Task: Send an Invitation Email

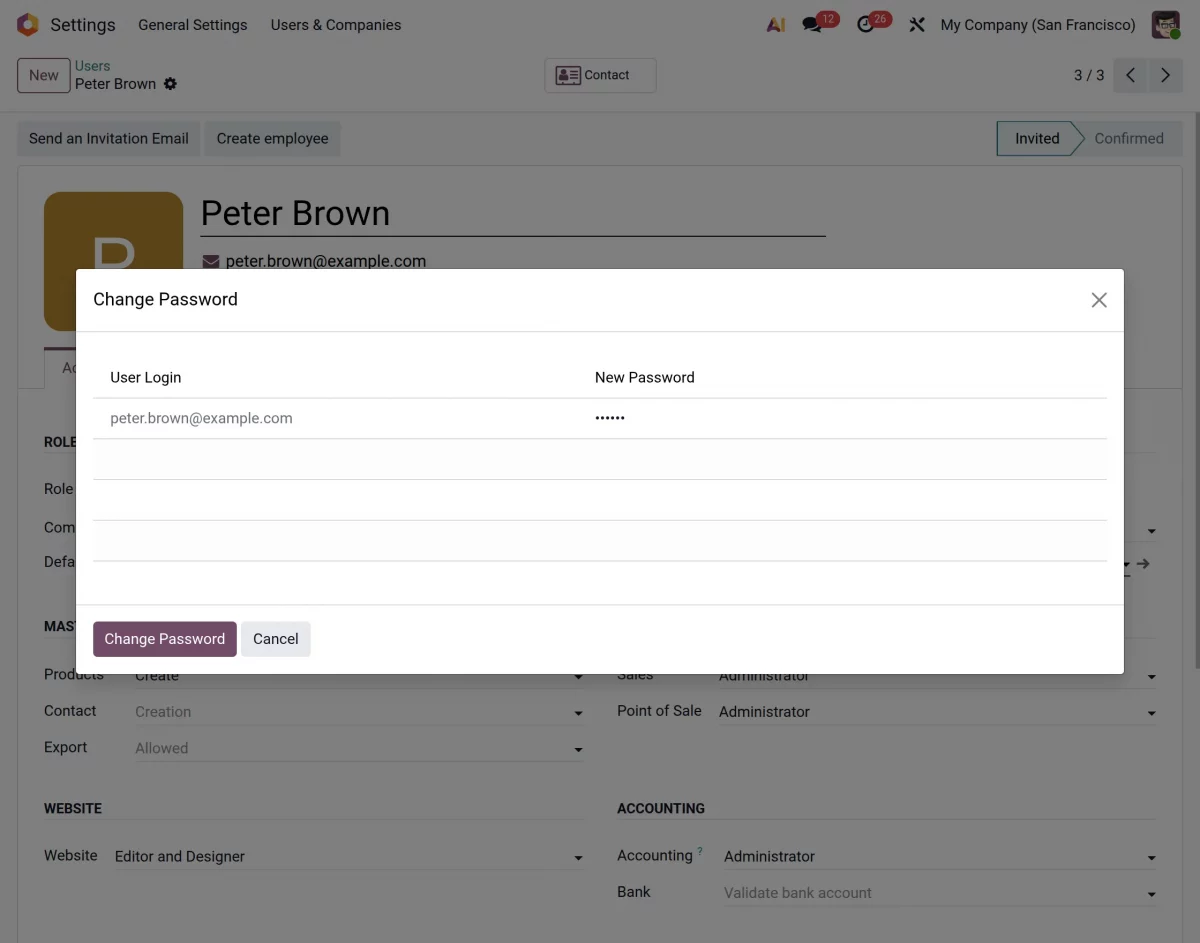Action: 109,139
